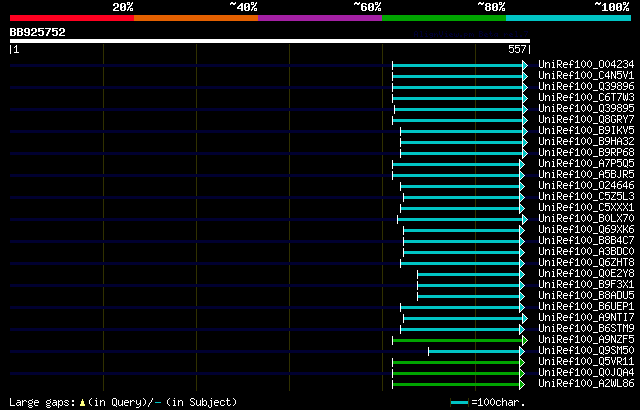Click the white query sequence bar
This screenshot has height=410, width=640.
click(x=270, y=41)
